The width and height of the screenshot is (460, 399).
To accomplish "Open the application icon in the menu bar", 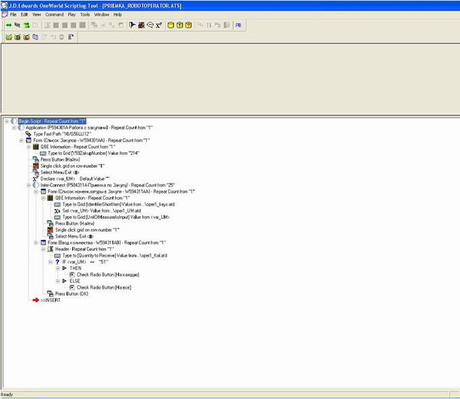I will 5,14.
